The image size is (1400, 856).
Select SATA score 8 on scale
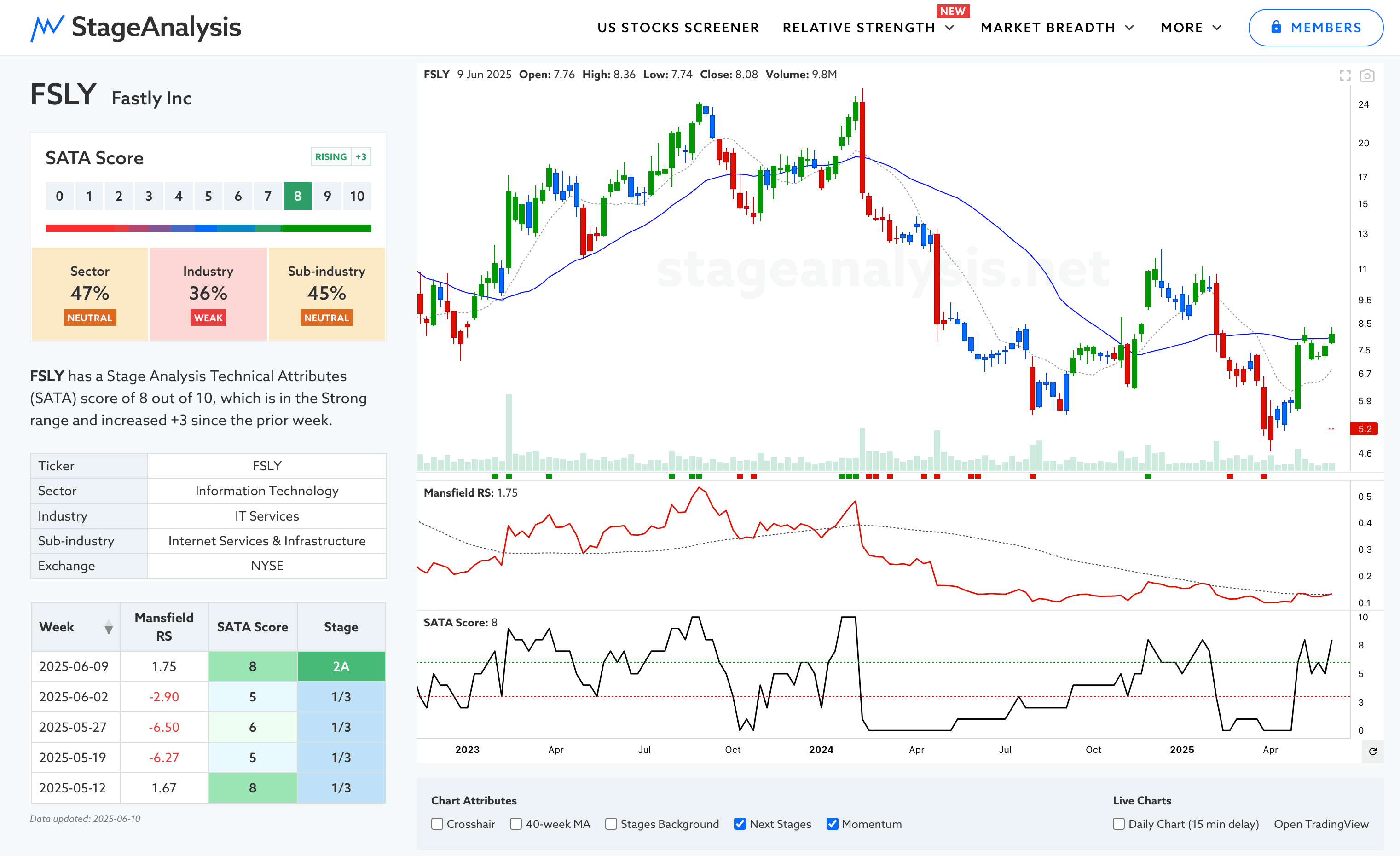tap(298, 196)
